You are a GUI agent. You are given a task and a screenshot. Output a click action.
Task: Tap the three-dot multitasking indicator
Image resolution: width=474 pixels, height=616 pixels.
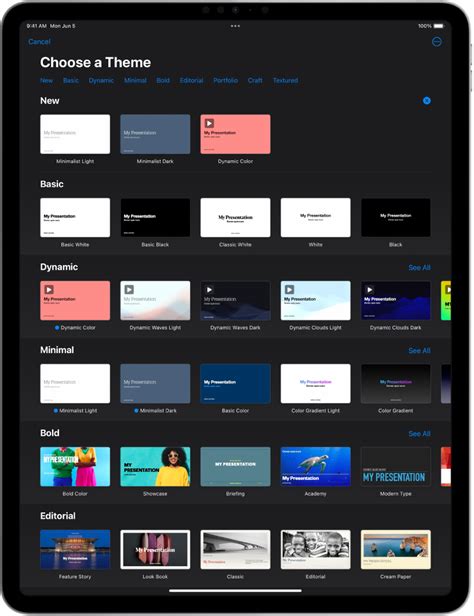[x=235, y=26]
